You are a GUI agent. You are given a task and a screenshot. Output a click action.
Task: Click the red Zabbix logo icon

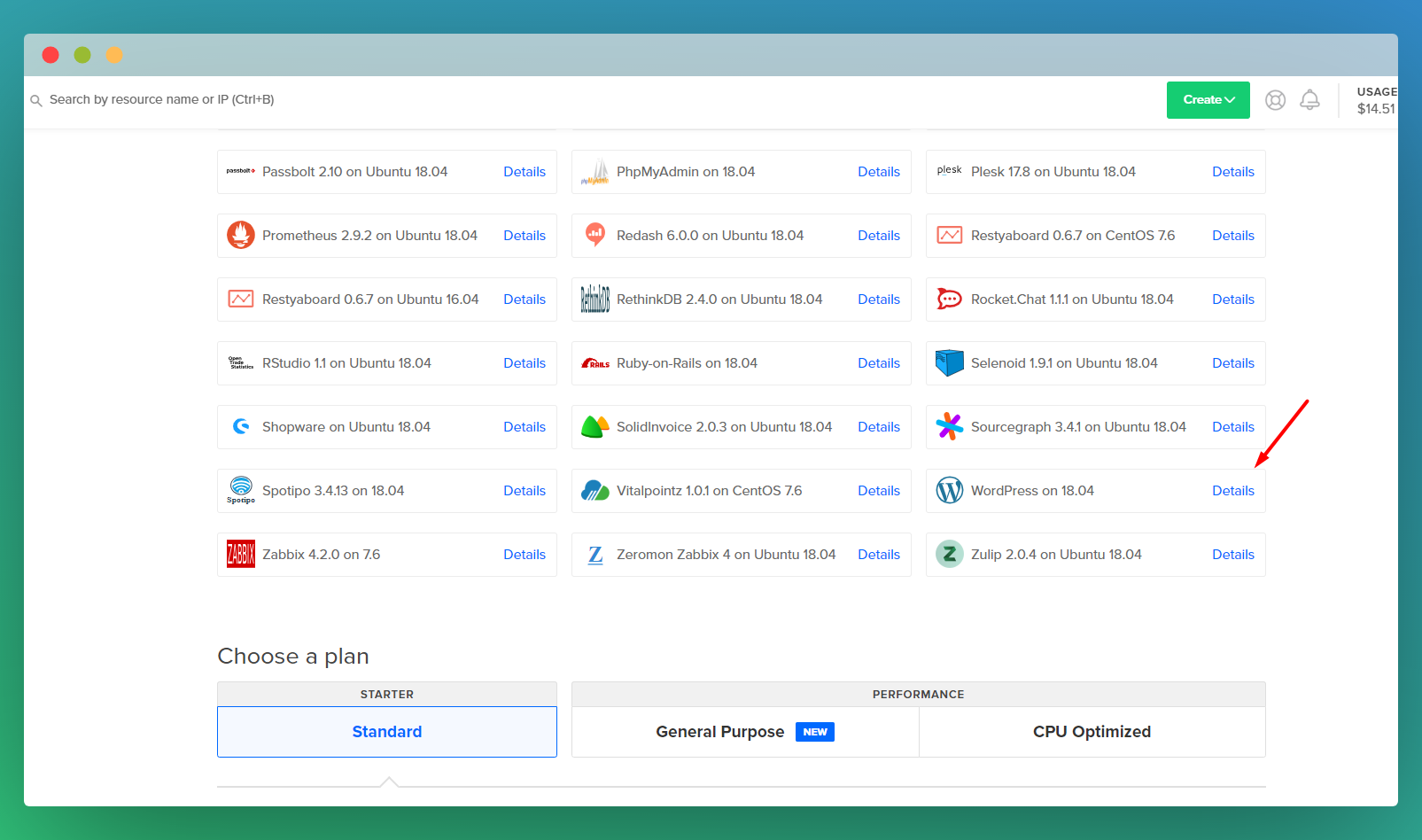[x=241, y=555]
